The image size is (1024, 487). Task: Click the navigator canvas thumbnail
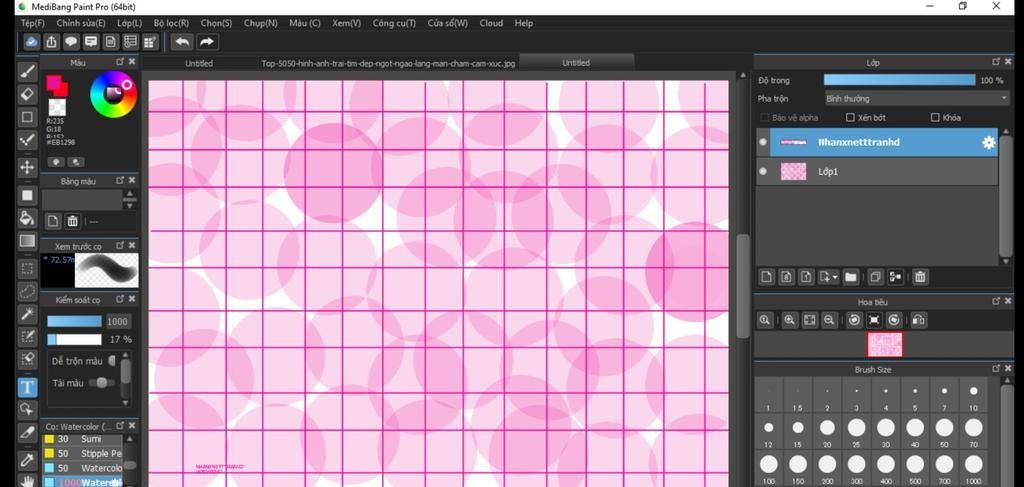[x=885, y=345]
